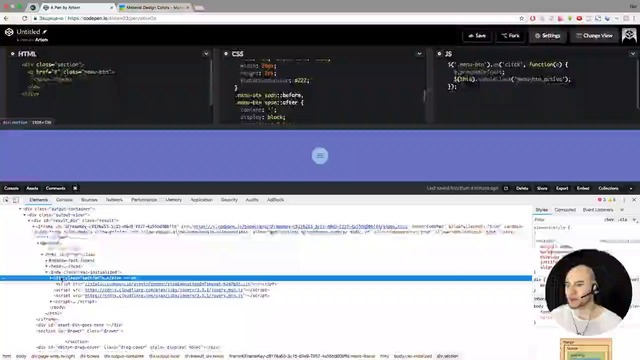Save the pen
The image size is (640, 360).
tap(477, 36)
